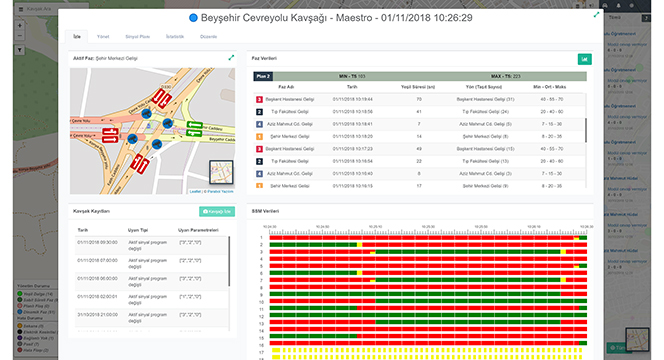Click the phase 4 badge at 10:18:41 row
The image size is (664, 360).
pos(260,124)
